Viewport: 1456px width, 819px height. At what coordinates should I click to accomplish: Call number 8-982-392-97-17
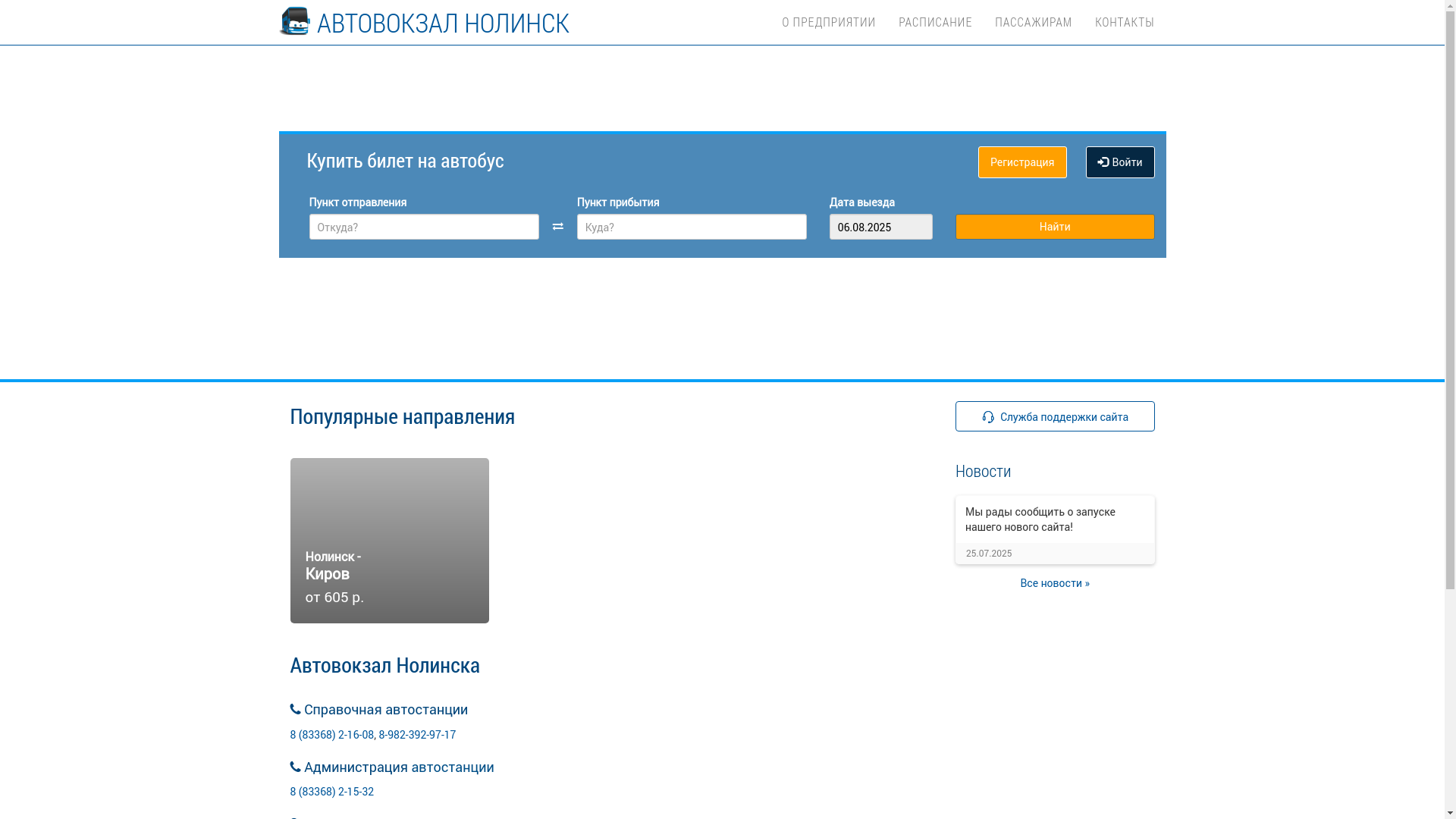[x=417, y=734]
